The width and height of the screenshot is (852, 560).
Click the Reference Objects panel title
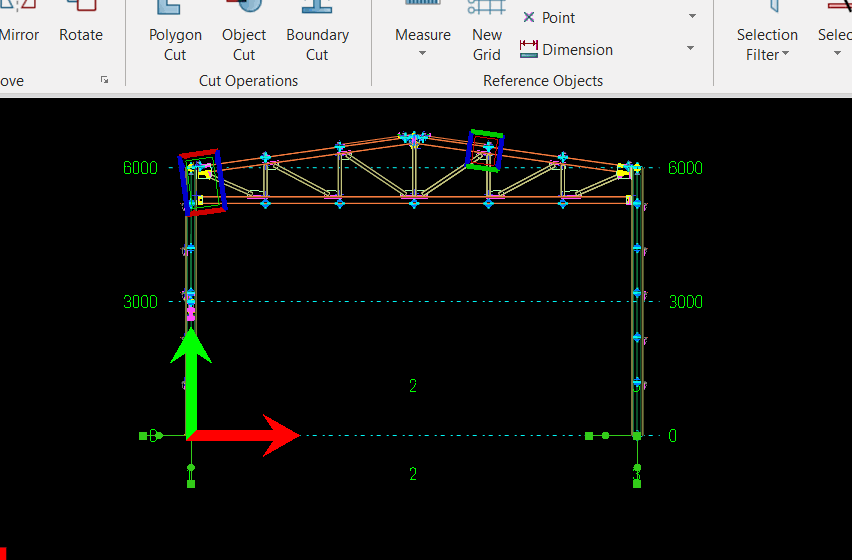[543, 81]
